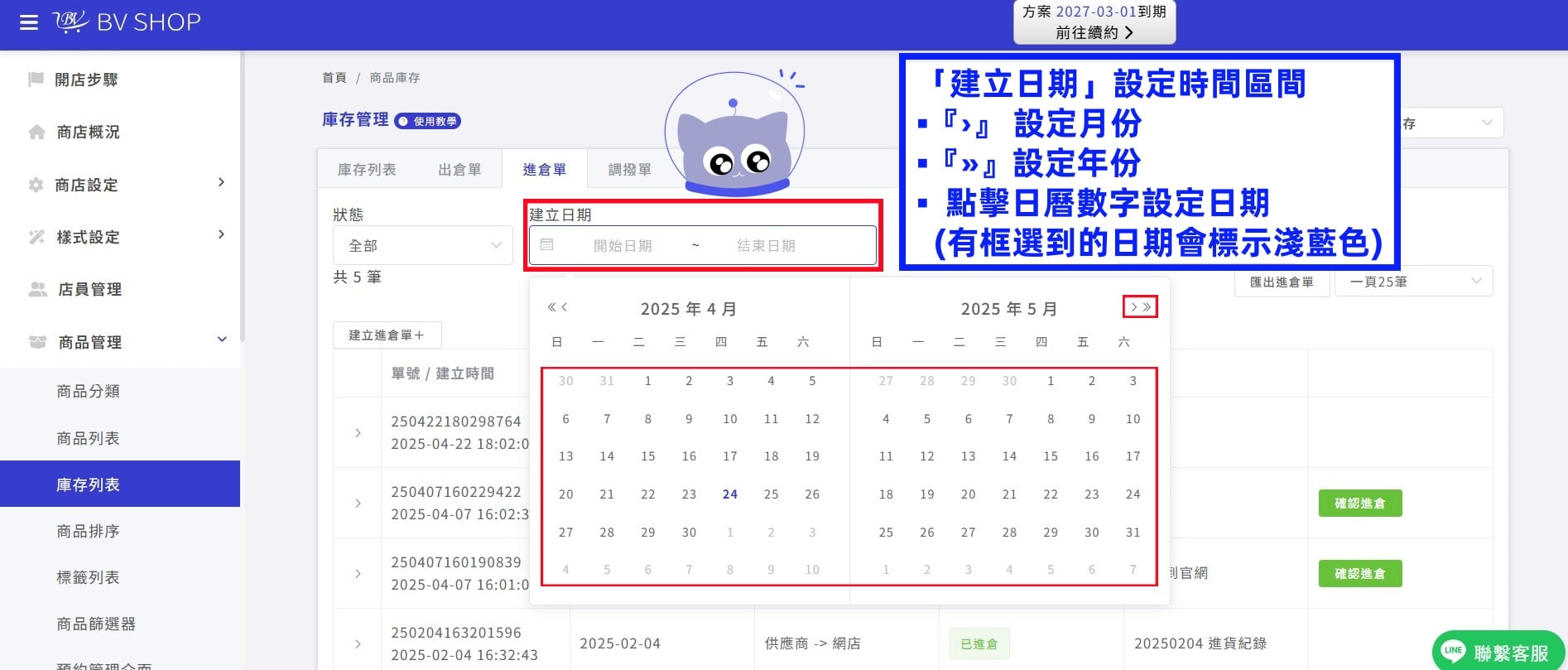Screen dimensions: 1568x670
Task: Click the 開始日期 start date field
Action: pyautogui.click(x=623, y=246)
